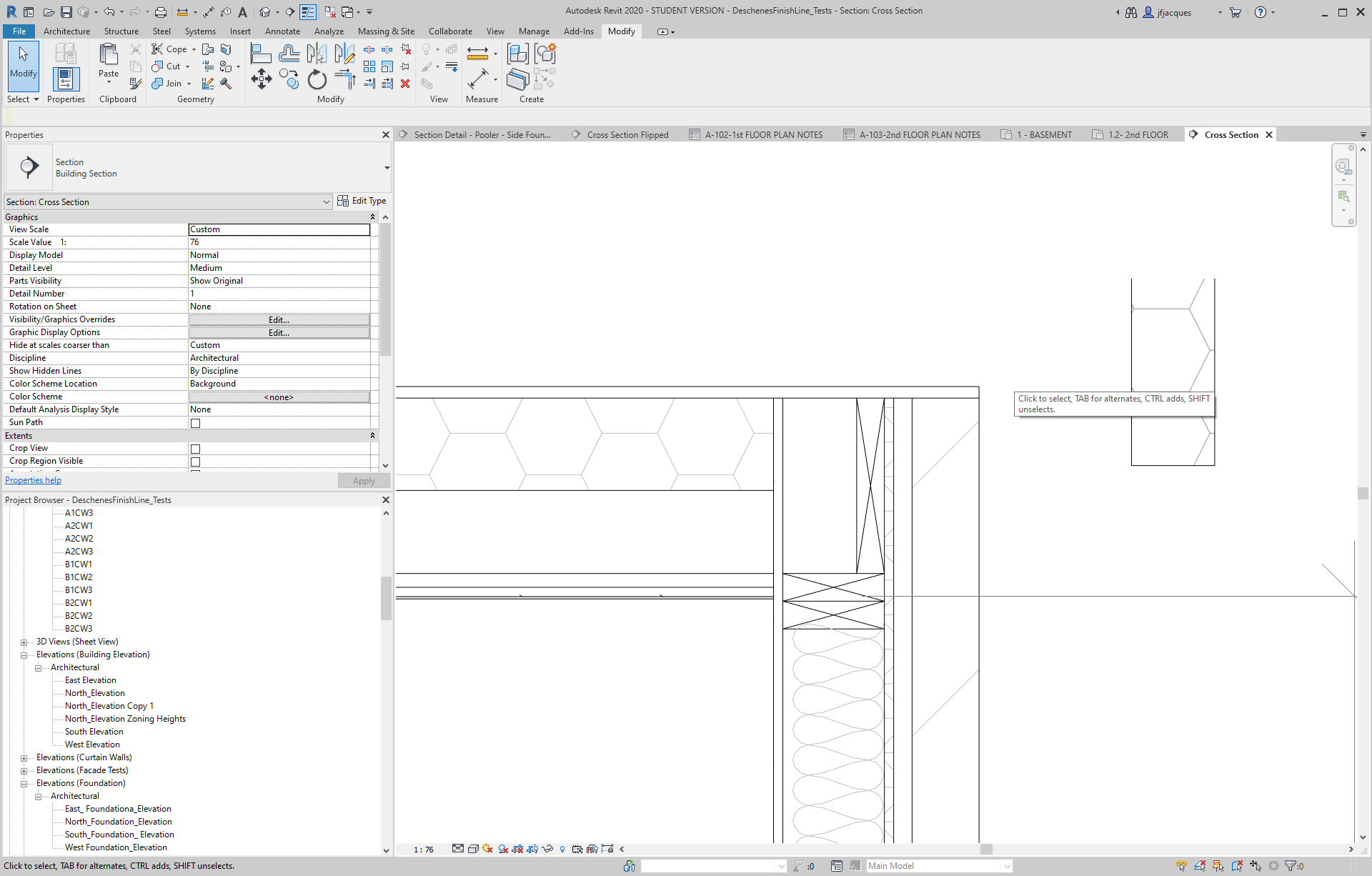Click Properties help link

point(34,481)
